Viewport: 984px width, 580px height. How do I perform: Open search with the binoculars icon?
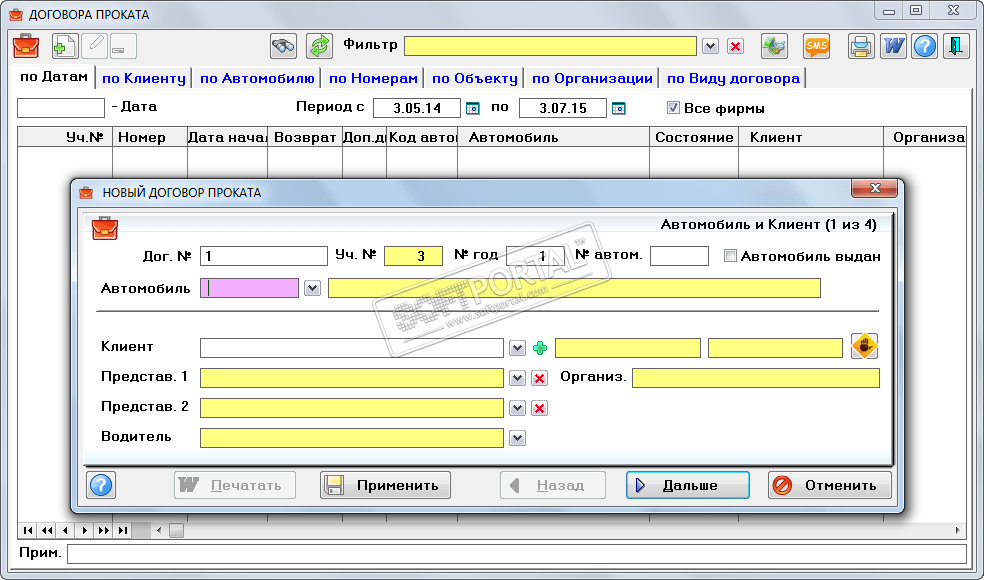pyautogui.click(x=284, y=46)
